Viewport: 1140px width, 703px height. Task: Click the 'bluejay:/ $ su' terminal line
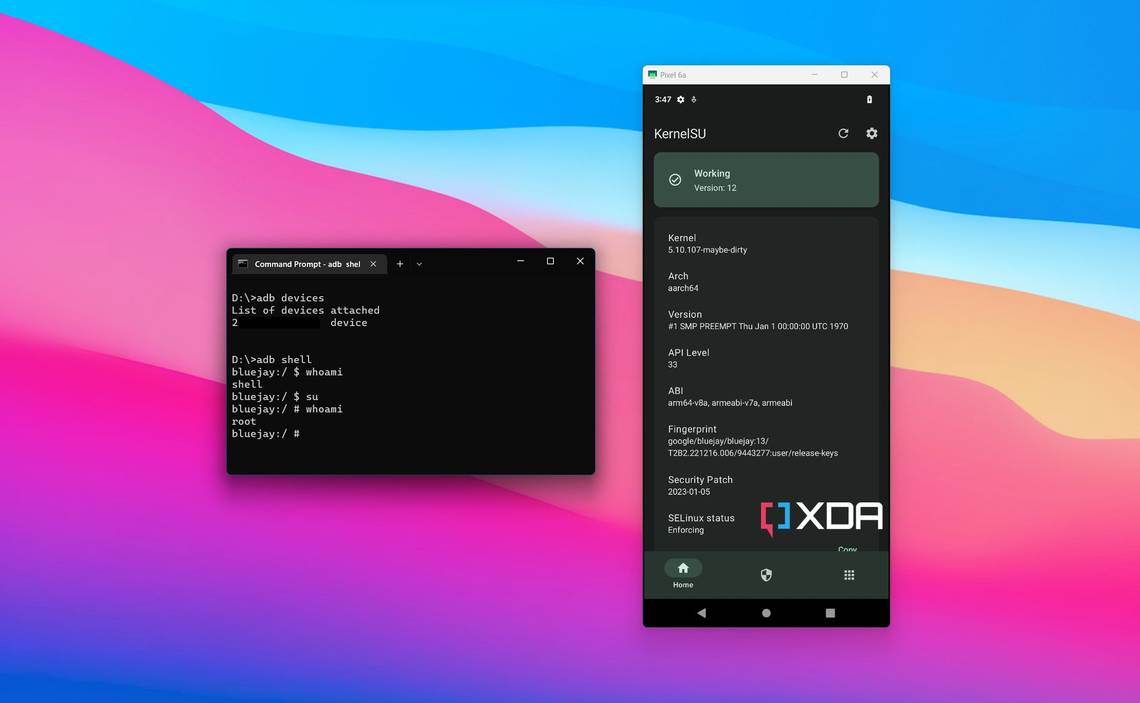275,397
